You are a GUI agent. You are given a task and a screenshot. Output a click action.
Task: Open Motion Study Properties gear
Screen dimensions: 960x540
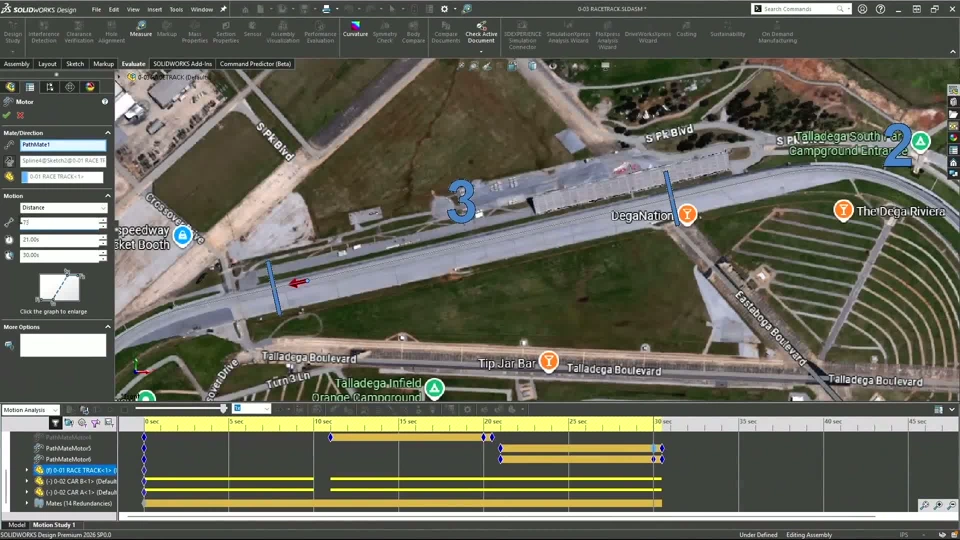coord(467,410)
